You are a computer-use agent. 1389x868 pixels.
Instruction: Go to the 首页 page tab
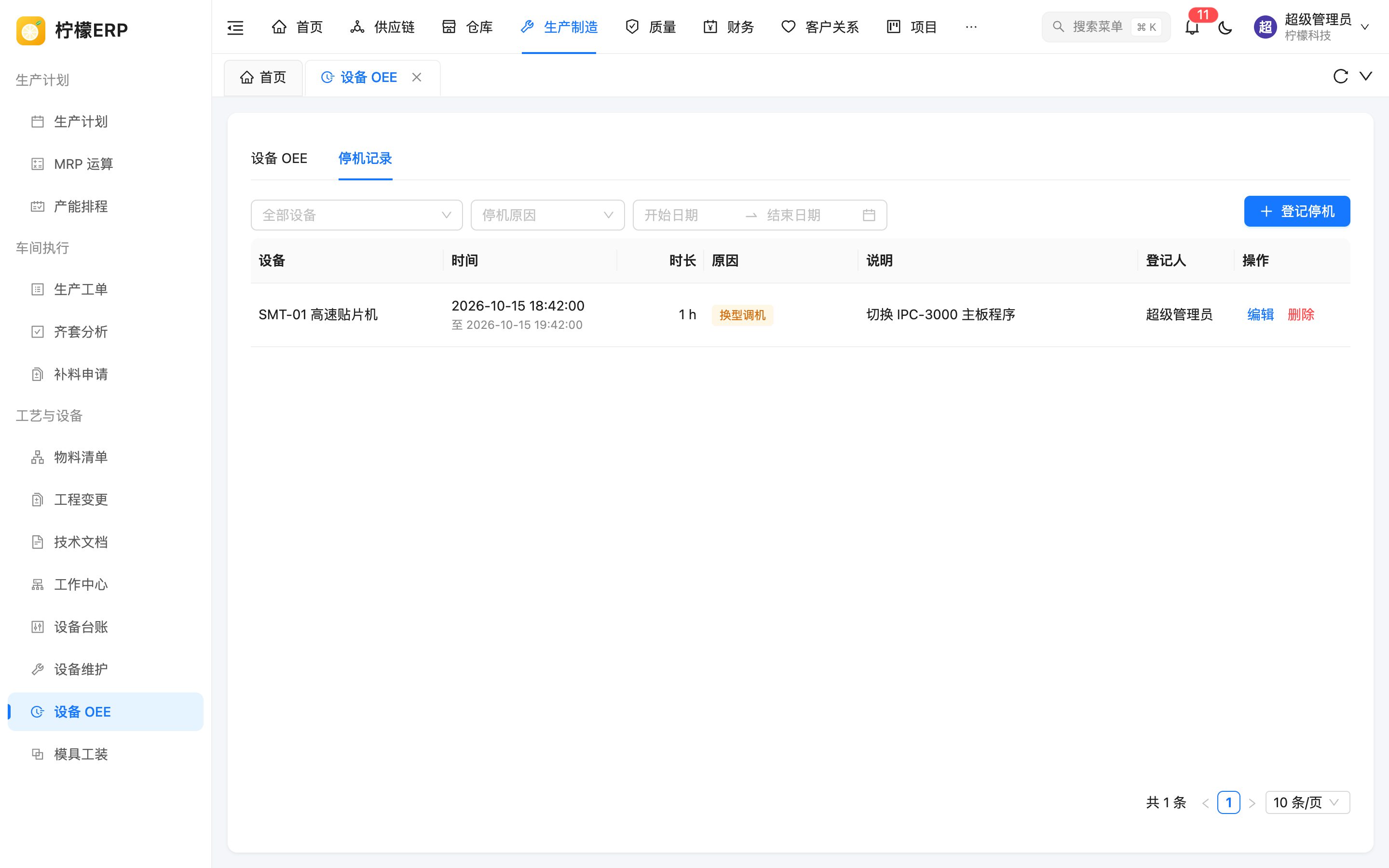[263, 78]
